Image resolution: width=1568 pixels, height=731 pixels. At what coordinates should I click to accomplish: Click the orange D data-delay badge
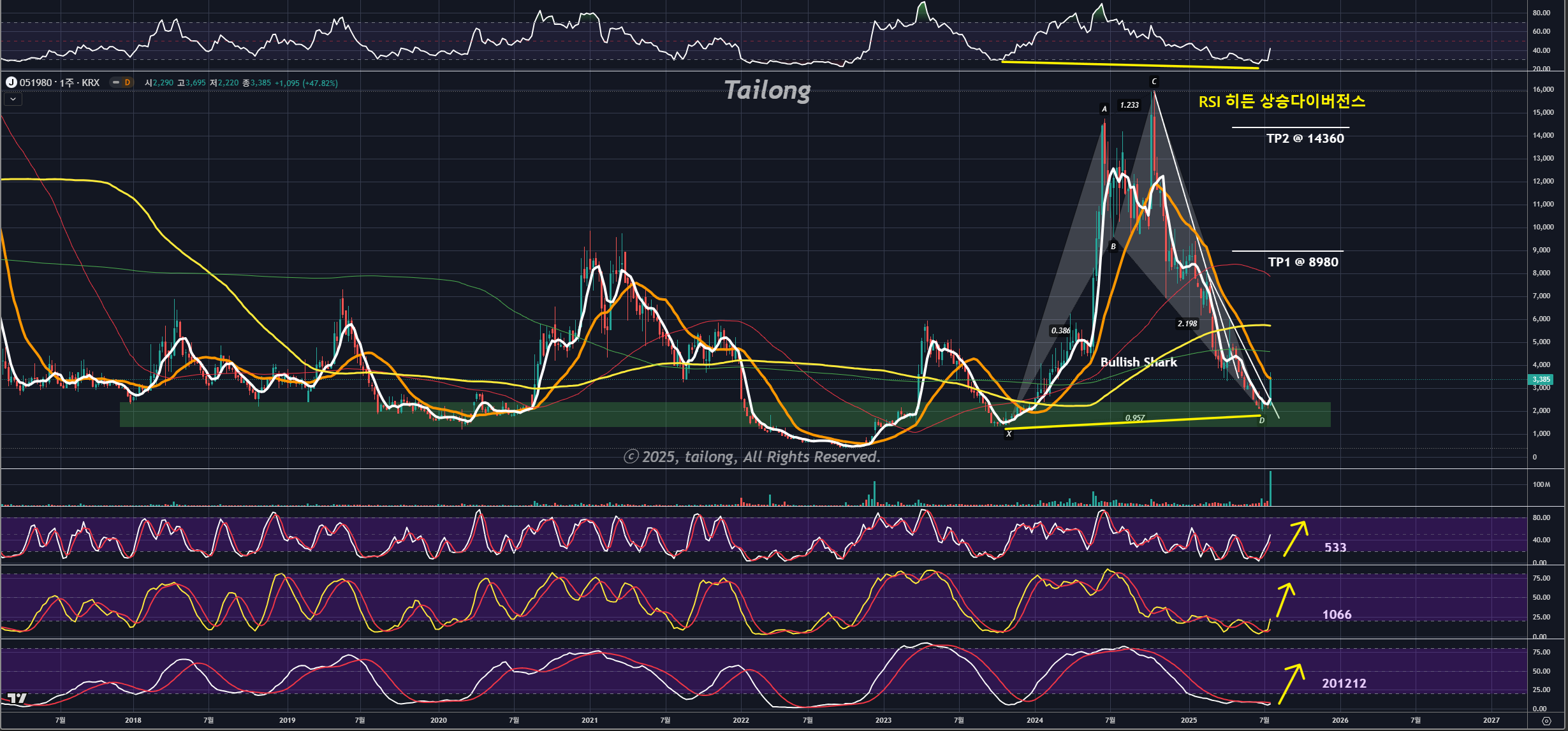(x=128, y=82)
